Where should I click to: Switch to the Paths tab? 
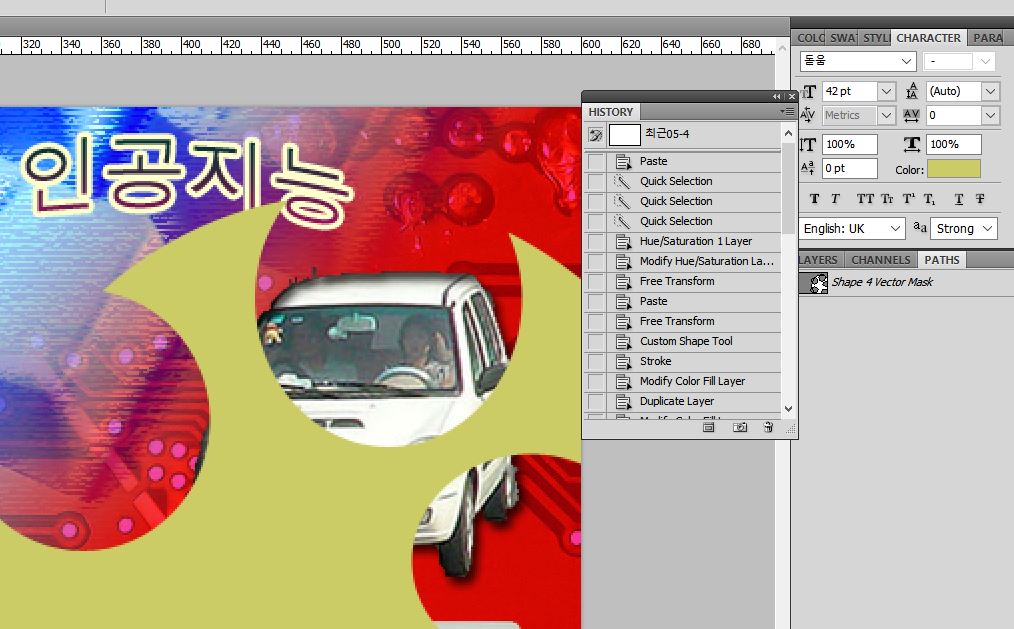(942, 260)
